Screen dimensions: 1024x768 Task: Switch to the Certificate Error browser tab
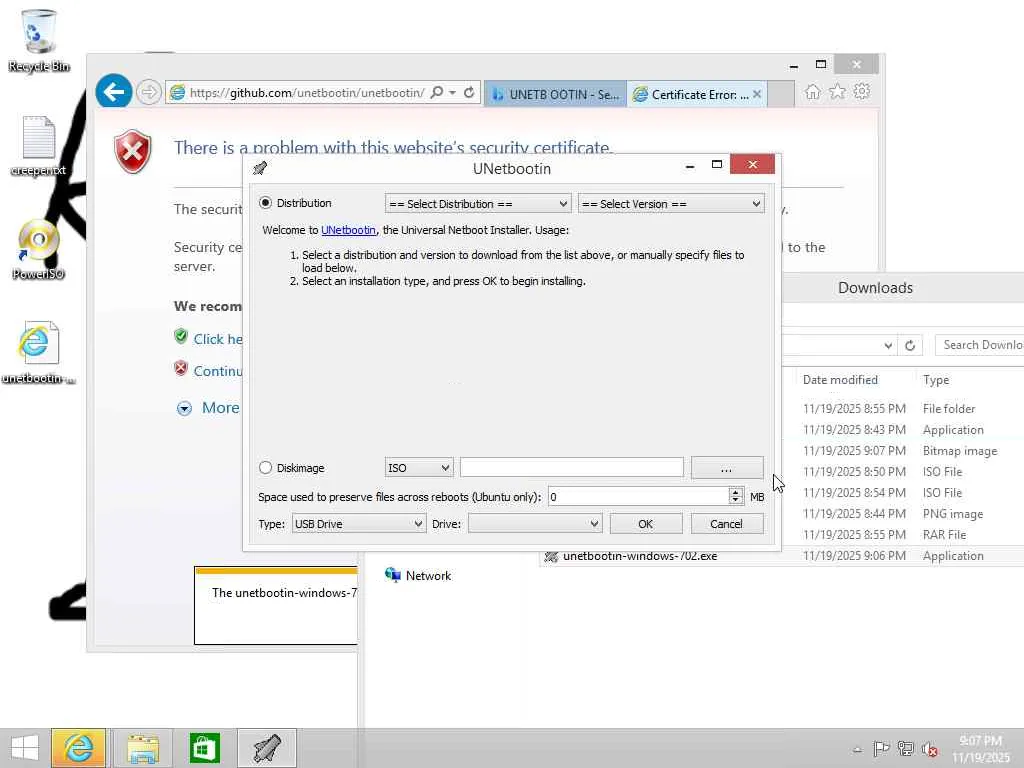coord(692,94)
